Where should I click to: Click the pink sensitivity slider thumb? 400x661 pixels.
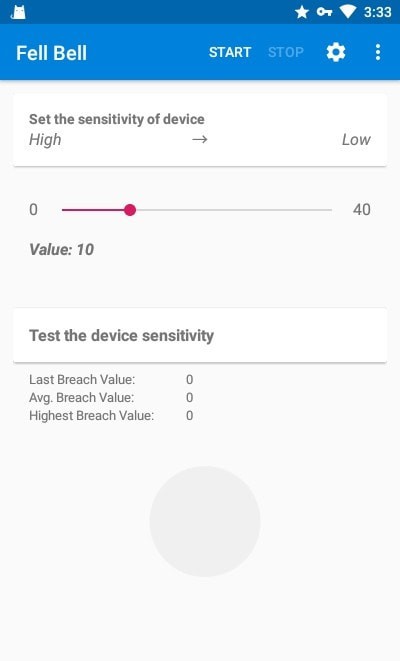click(130, 210)
